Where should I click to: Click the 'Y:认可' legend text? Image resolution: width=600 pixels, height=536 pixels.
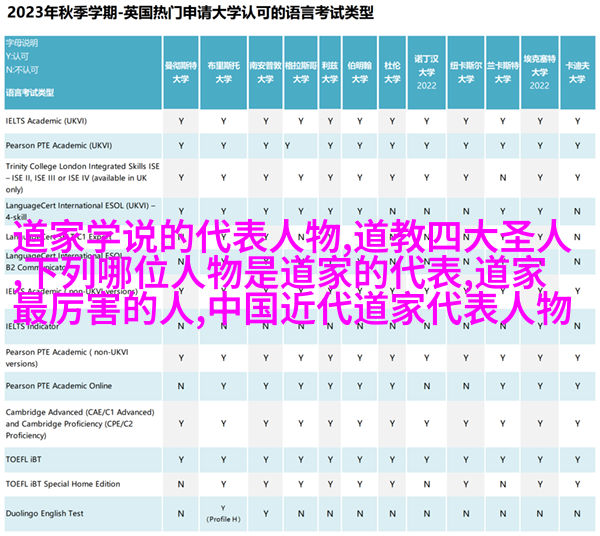pos(17,57)
